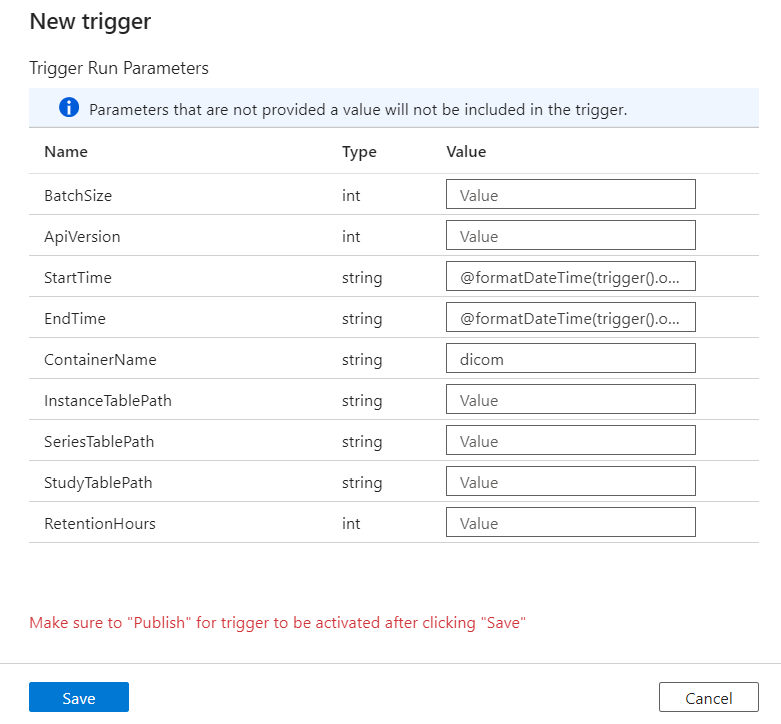Screen dimensions: 781x724
Task: Click the InstanceTablePath value box
Action: 570,400
